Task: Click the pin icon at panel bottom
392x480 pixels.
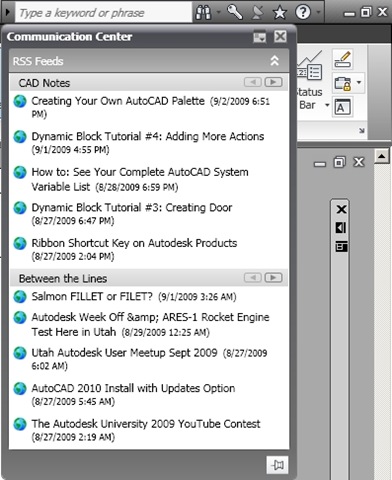Action: click(278, 465)
